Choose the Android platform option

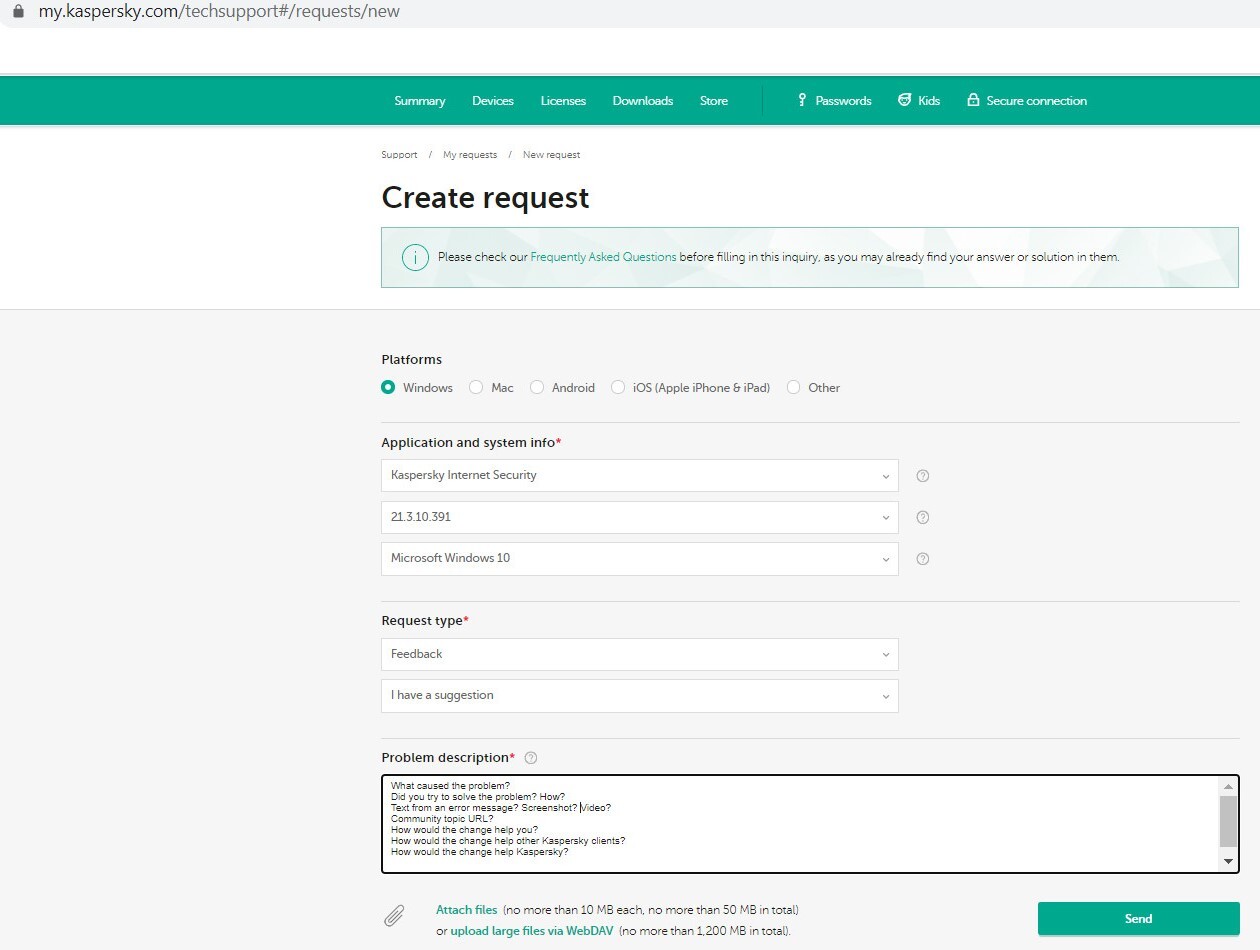tap(537, 388)
